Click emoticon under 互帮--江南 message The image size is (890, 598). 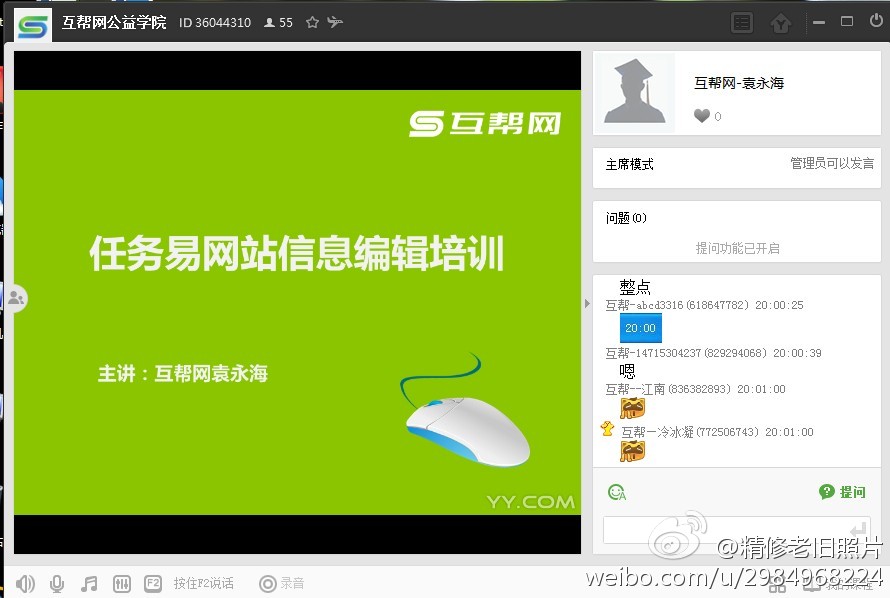633,408
